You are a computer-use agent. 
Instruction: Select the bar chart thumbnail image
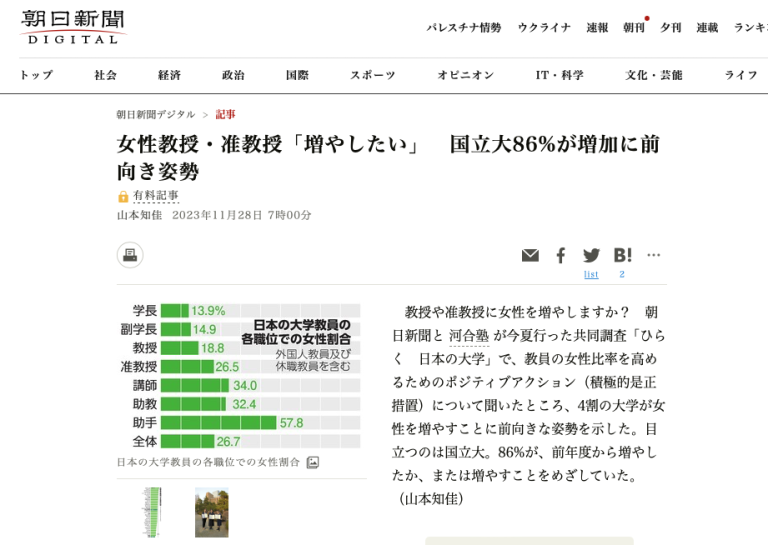click(x=152, y=513)
